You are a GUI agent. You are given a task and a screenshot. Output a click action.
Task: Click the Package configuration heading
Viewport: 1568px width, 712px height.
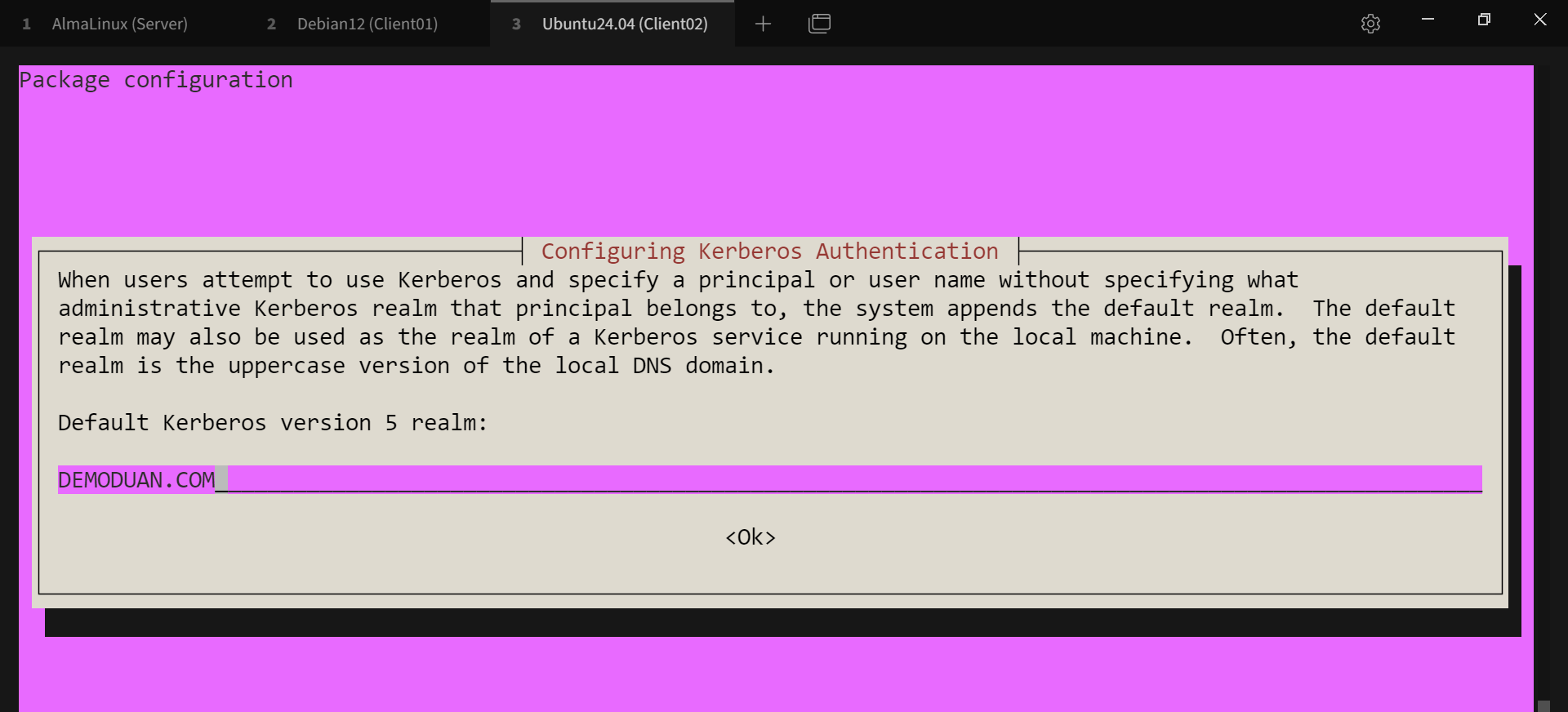pos(156,80)
